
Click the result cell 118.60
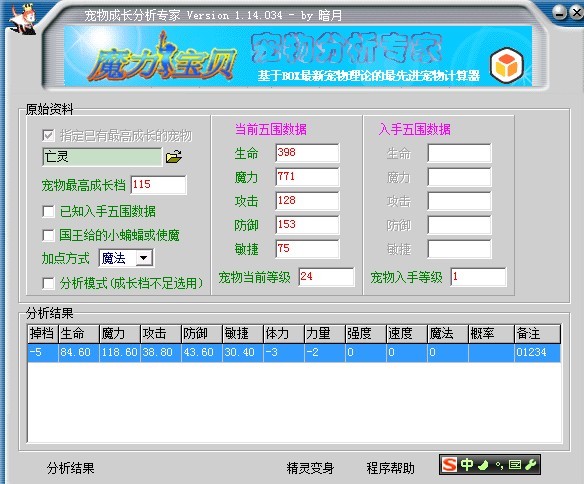[120, 352]
